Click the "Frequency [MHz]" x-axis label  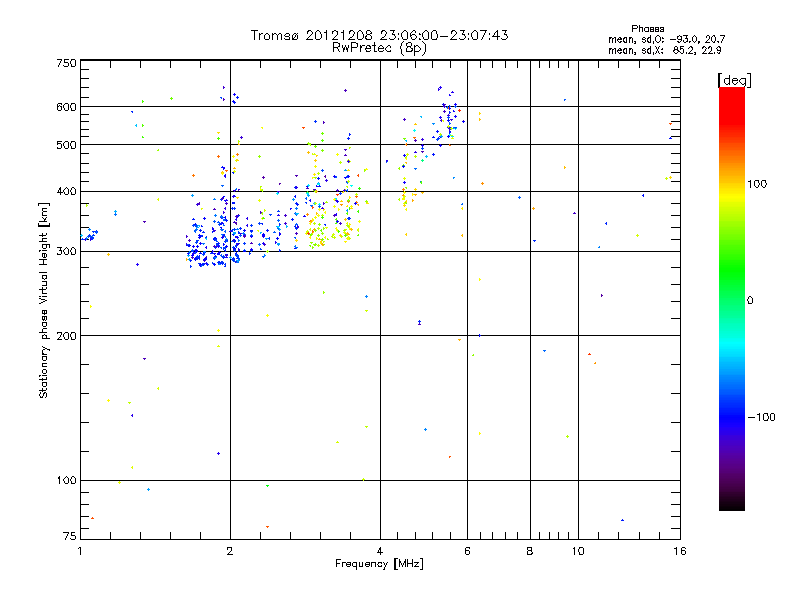tap(379, 565)
